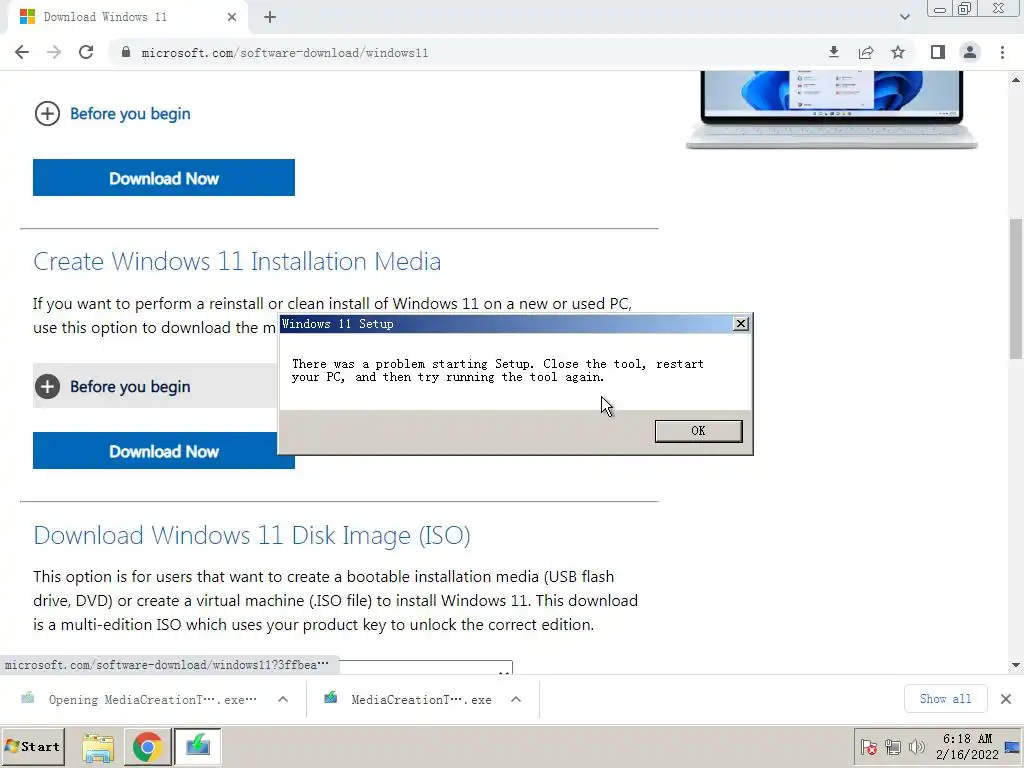Click the scroll up arrow

coord(1016,80)
